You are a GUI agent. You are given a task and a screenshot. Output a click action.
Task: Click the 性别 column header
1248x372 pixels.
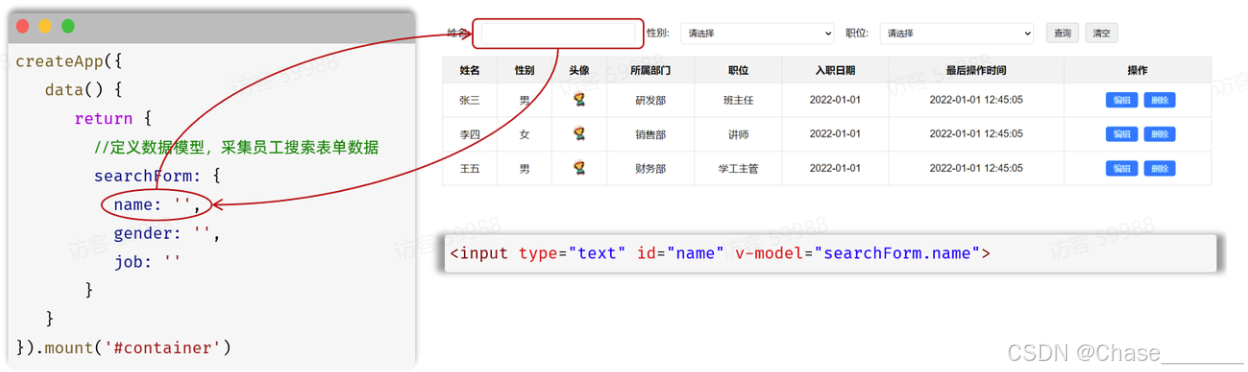(x=524, y=70)
